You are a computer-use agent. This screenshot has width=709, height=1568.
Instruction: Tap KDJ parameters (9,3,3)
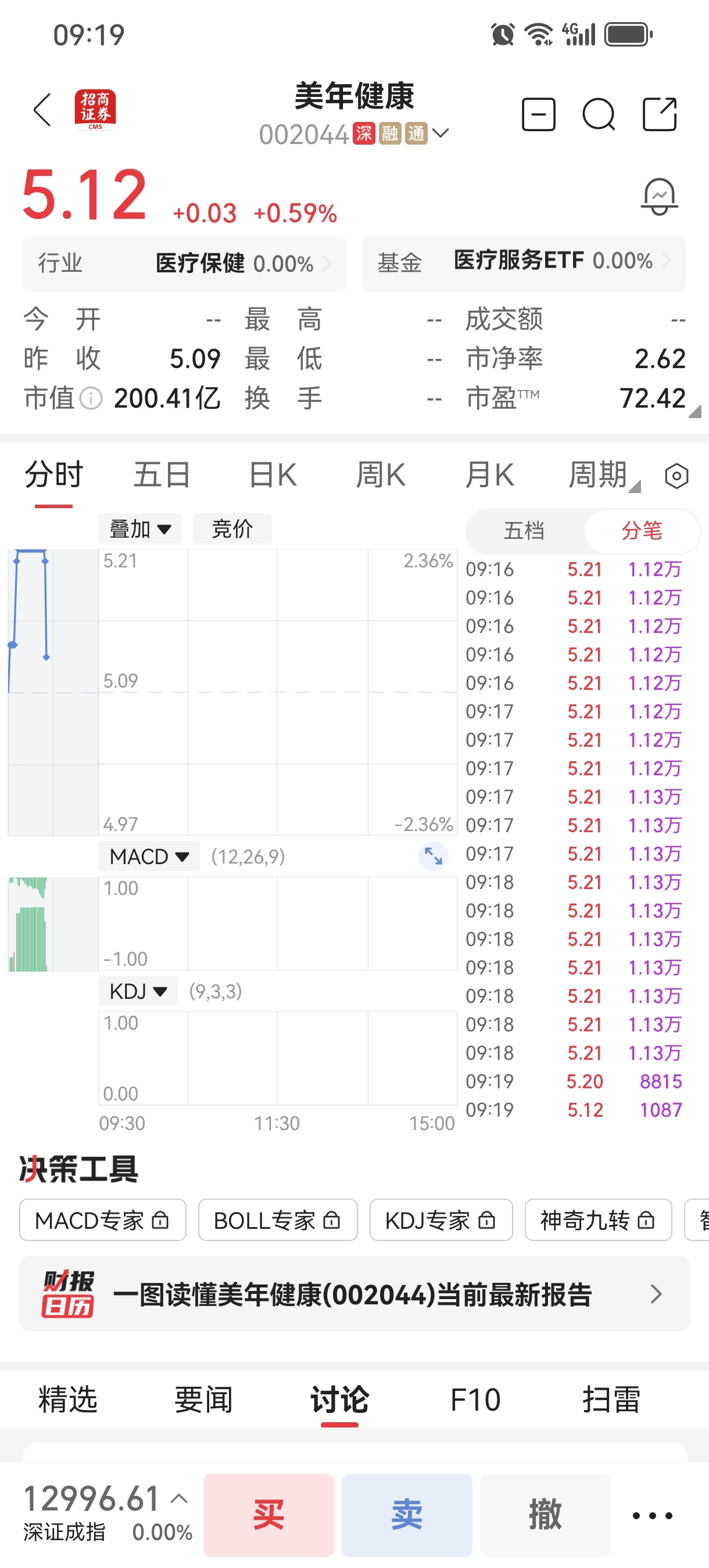[215, 991]
